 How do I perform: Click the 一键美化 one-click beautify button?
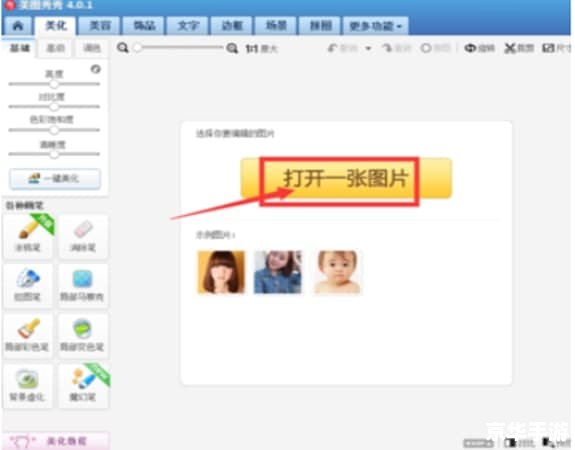tap(55, 179)
